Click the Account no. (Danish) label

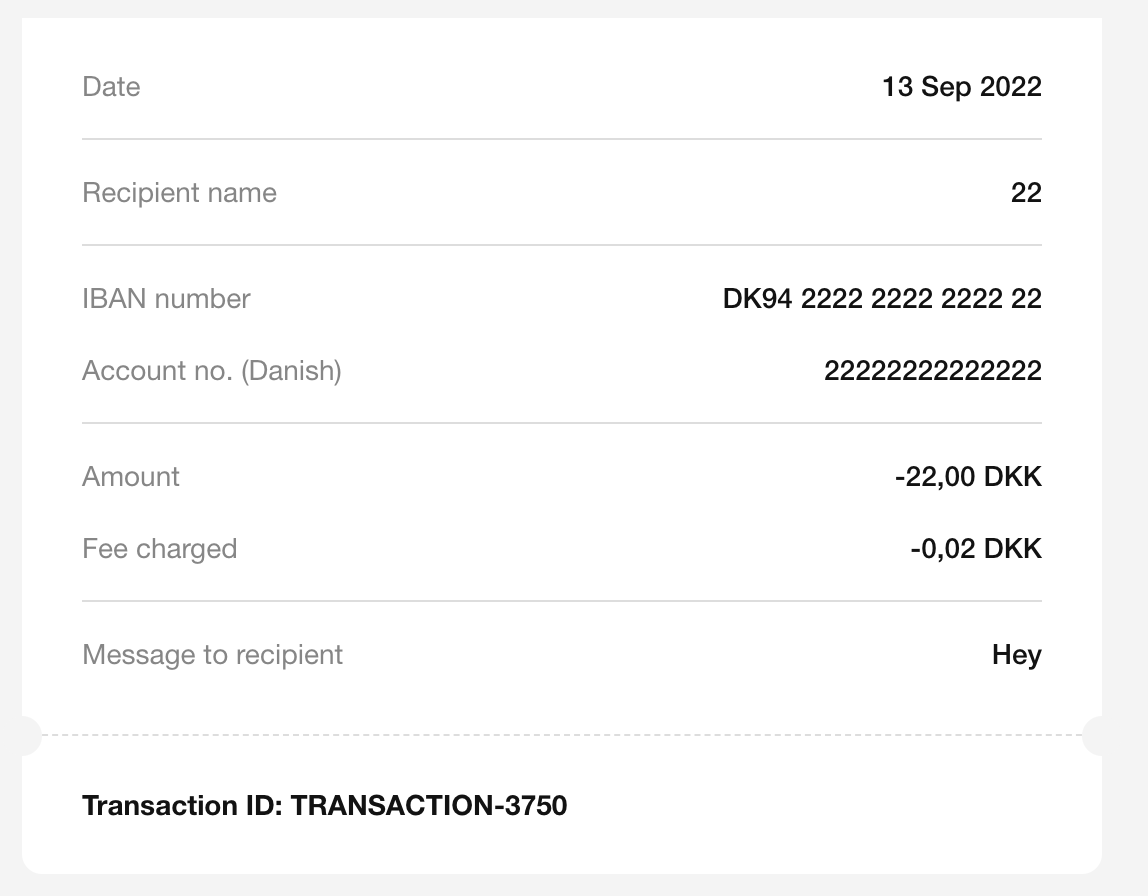[212, 371]
